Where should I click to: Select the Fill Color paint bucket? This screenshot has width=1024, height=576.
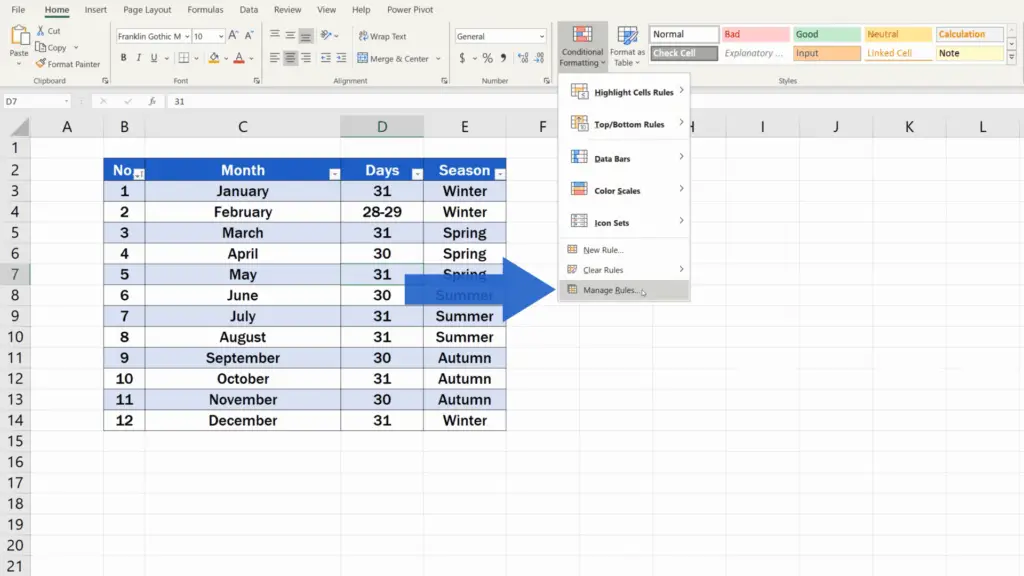click(214, 57)
